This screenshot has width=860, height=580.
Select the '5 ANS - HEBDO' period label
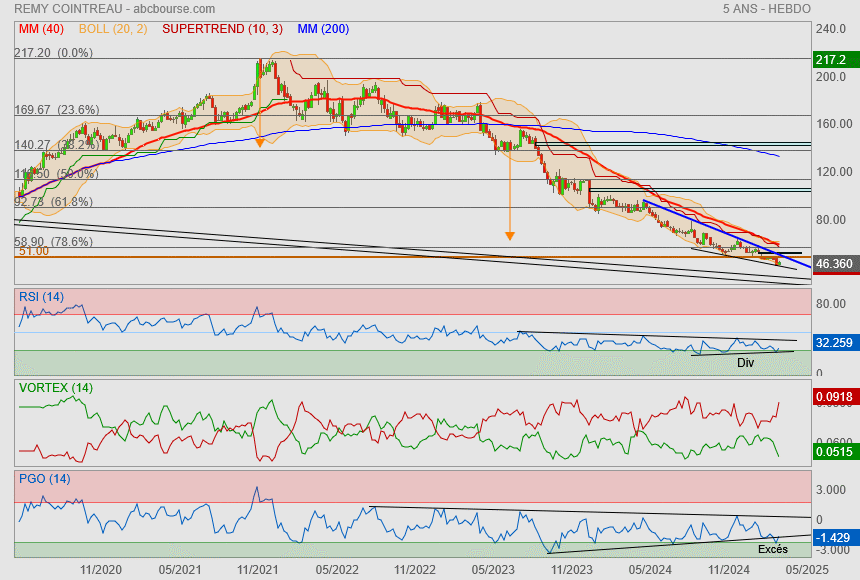coord(766,9)
